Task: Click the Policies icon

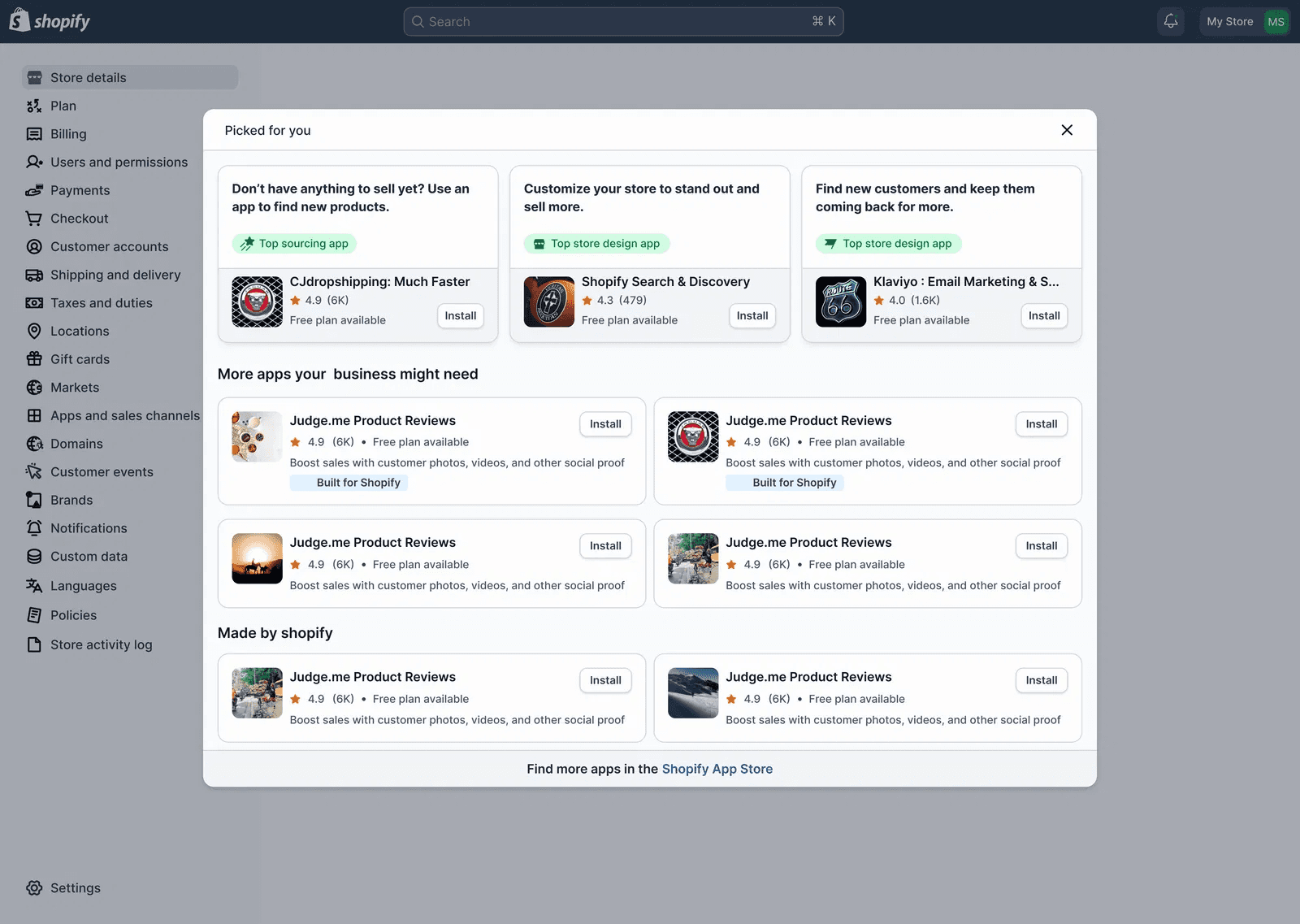Action: (34, 614)
